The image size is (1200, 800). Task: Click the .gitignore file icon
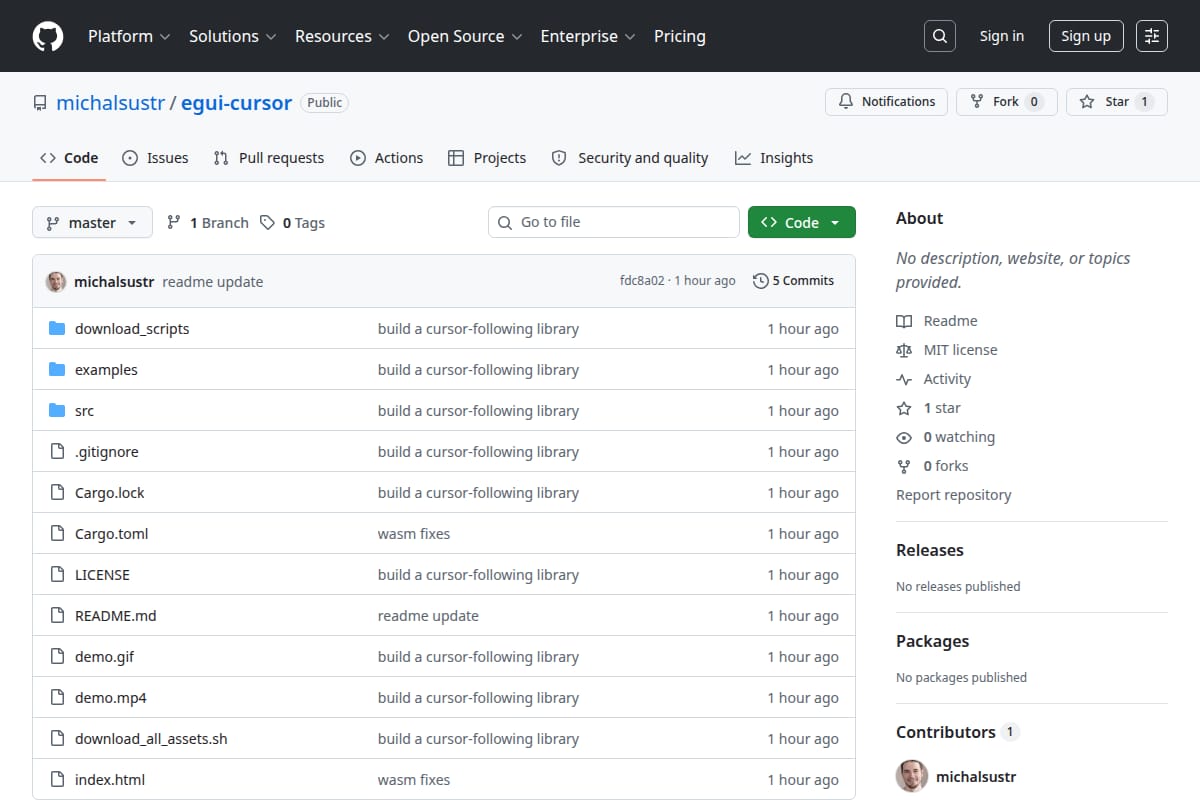click(57, 452)
